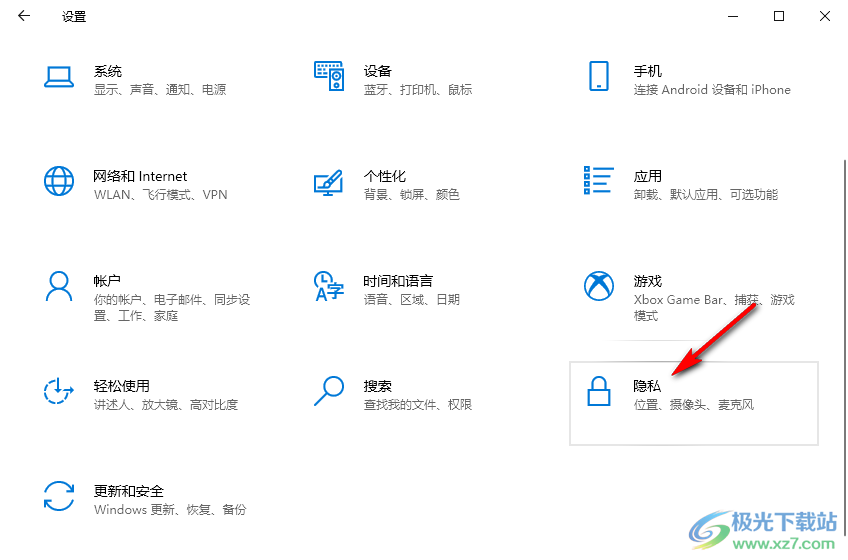848x560 pixels.
Task: Click the 搜索 magnifier icon
Action: click(x=329, y=391)
